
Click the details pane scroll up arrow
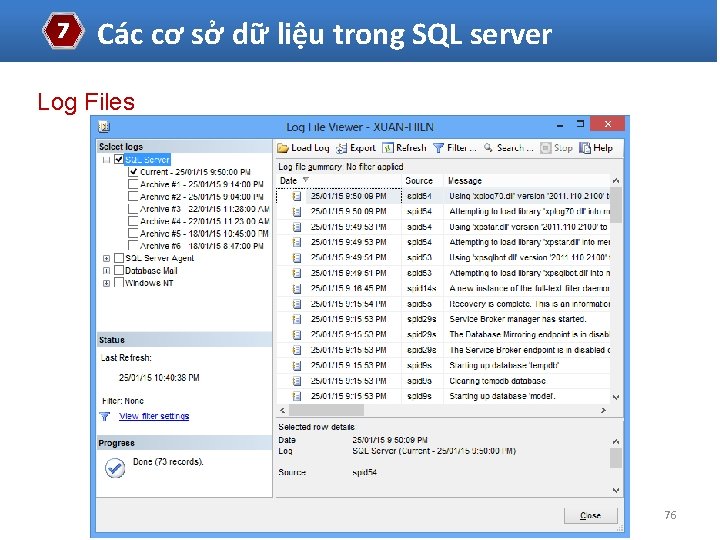pos(616,441)
